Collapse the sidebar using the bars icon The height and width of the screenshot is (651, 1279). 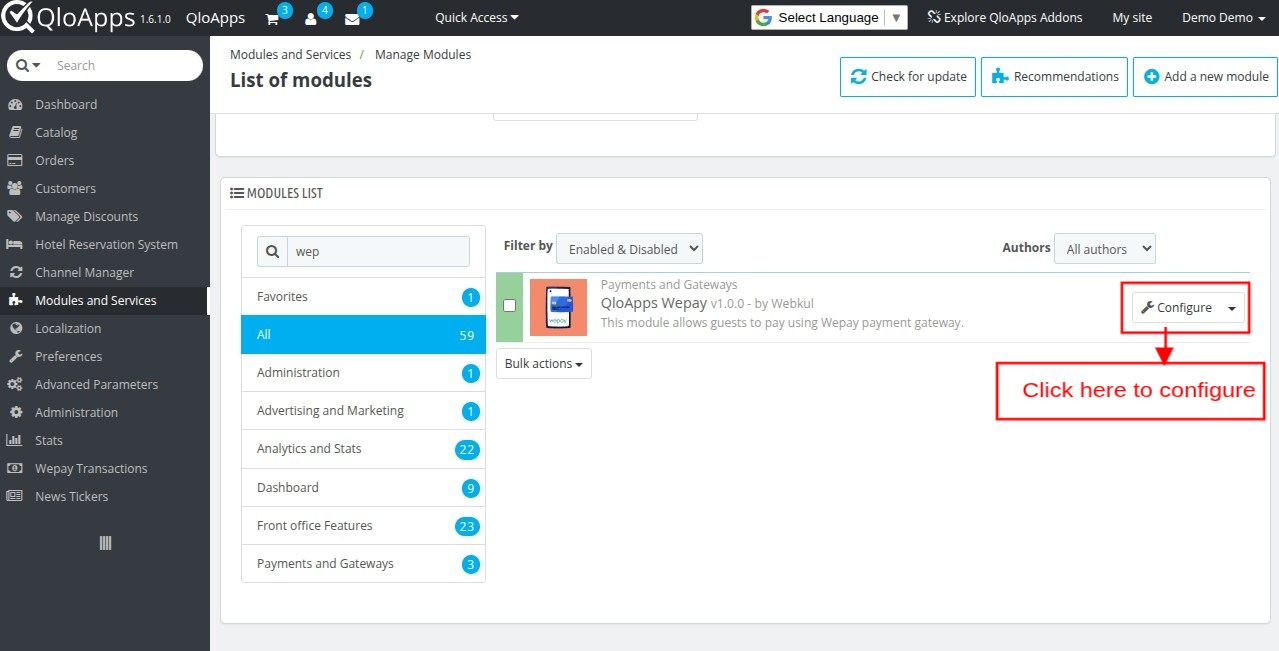pos(105,543)
